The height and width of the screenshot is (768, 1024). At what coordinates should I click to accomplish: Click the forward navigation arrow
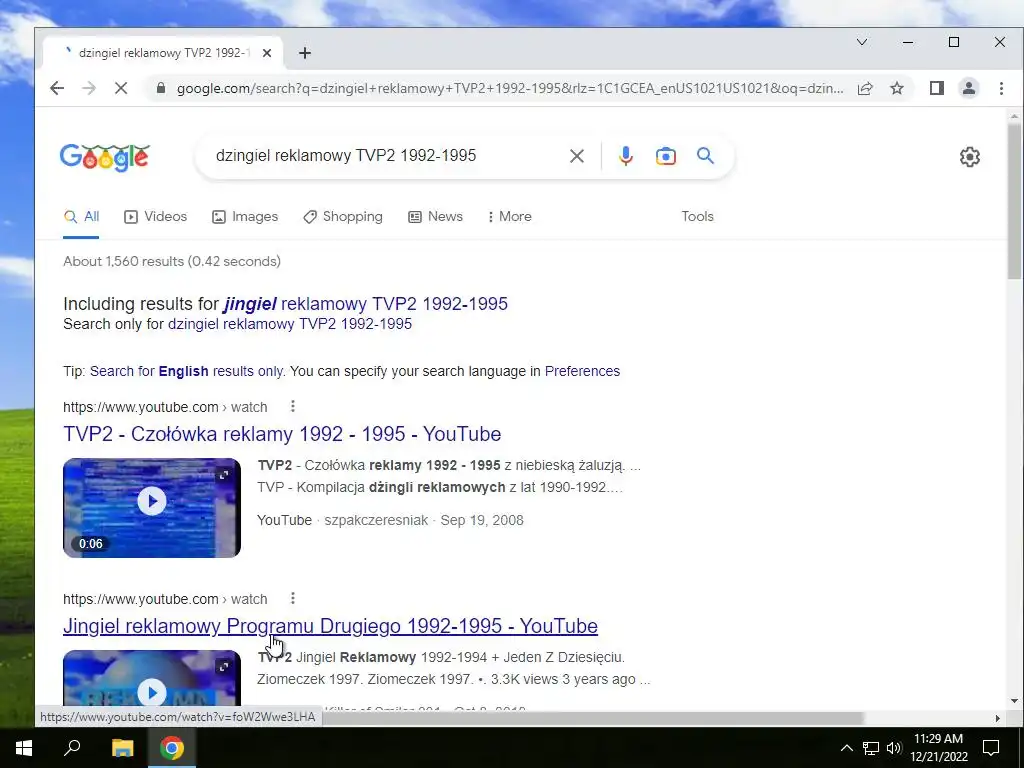[x=89, y=88]
